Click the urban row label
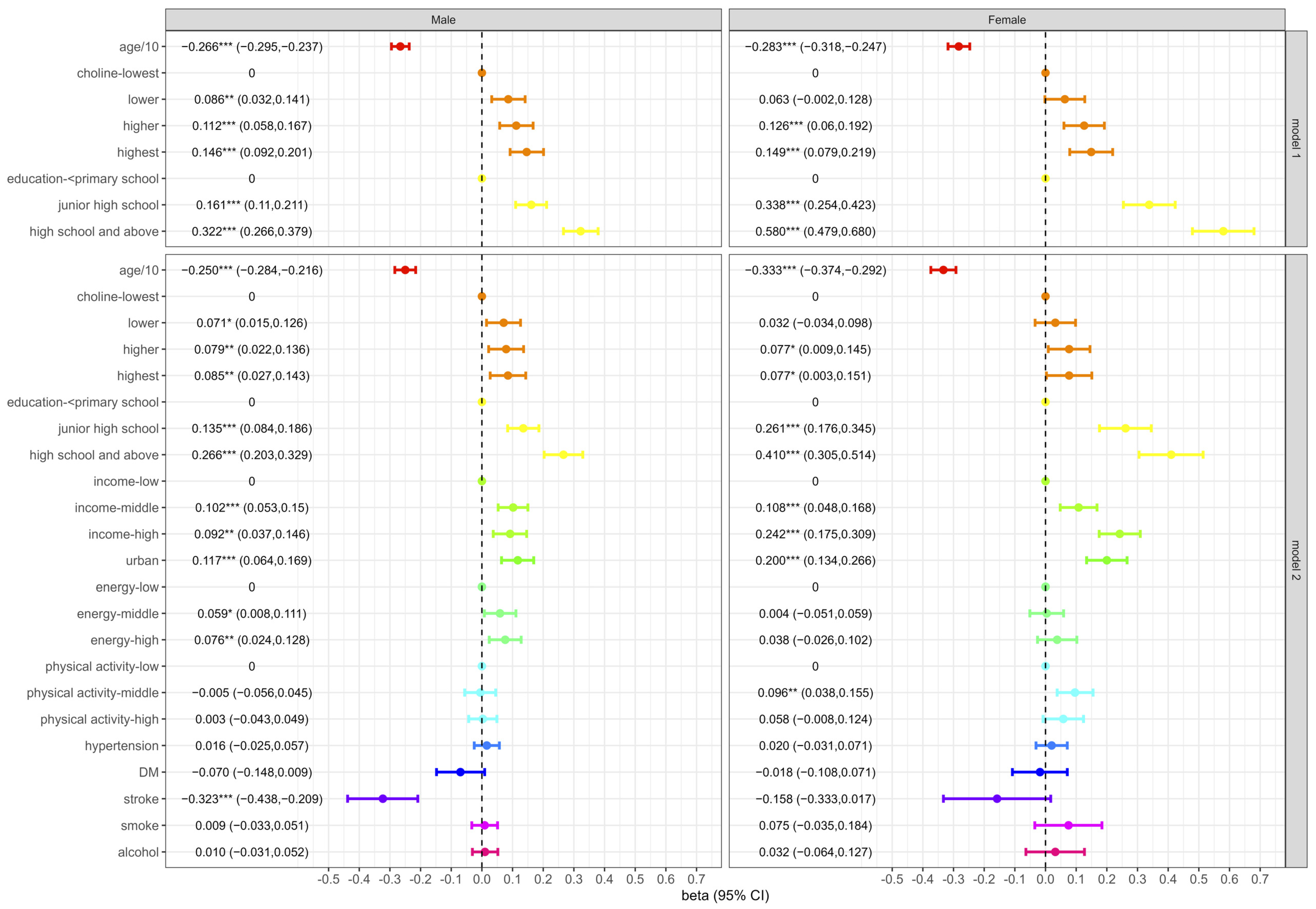The width and height of the screenshot is (1316, 909). pos(142,560)
